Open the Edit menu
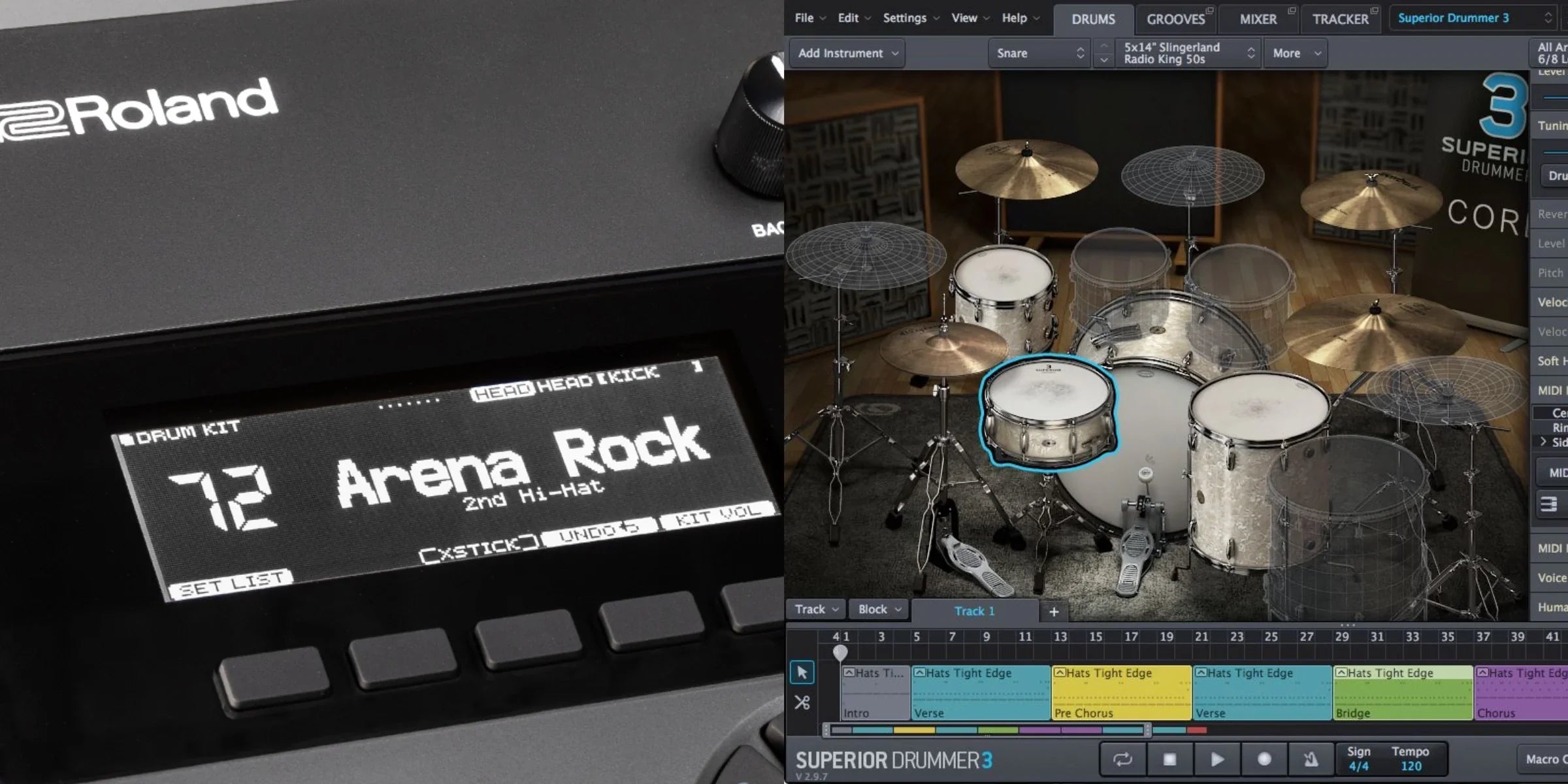1568x784 pixels. tap(854, 18)
